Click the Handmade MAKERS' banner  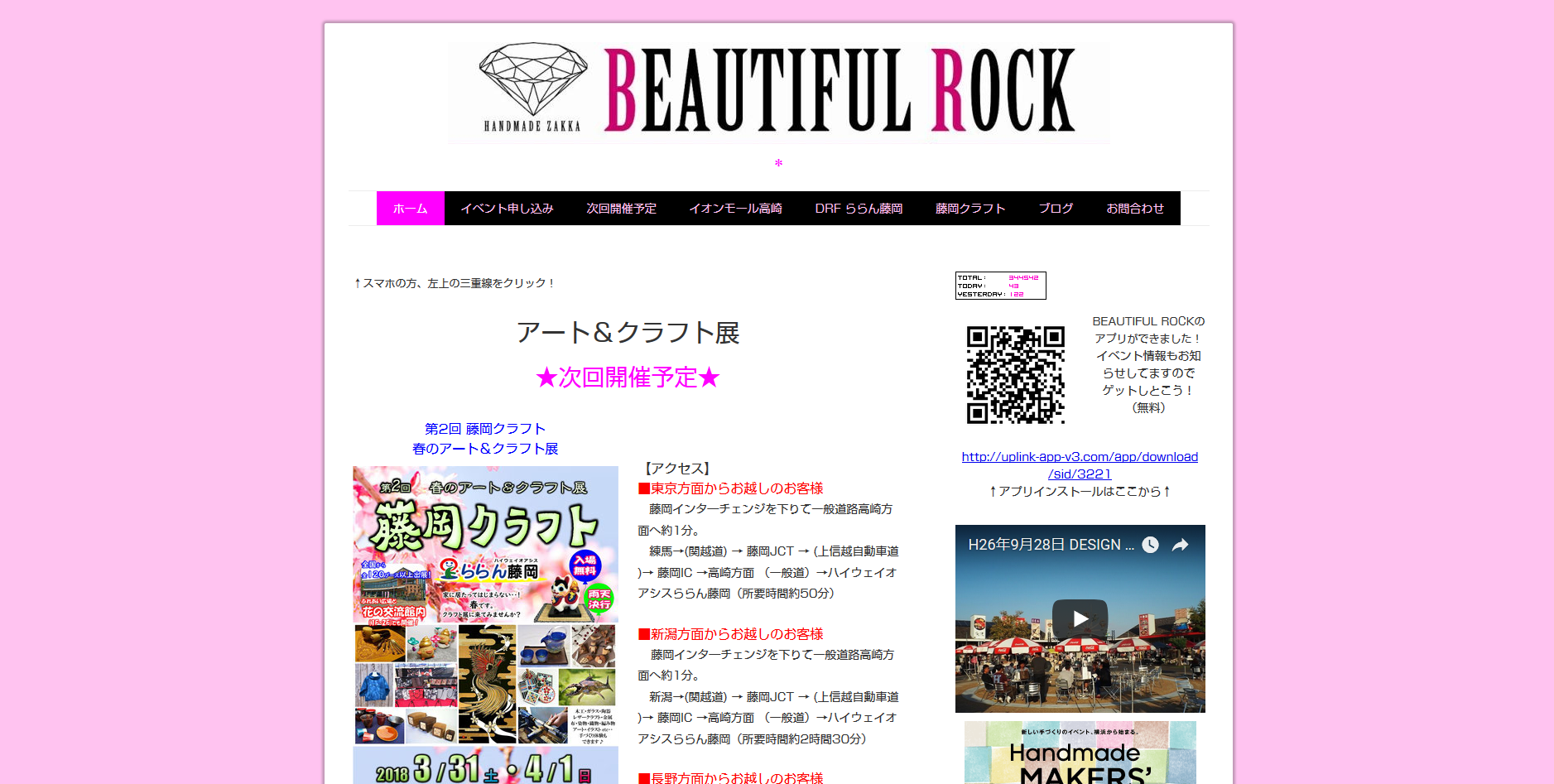click(1080, 753)
